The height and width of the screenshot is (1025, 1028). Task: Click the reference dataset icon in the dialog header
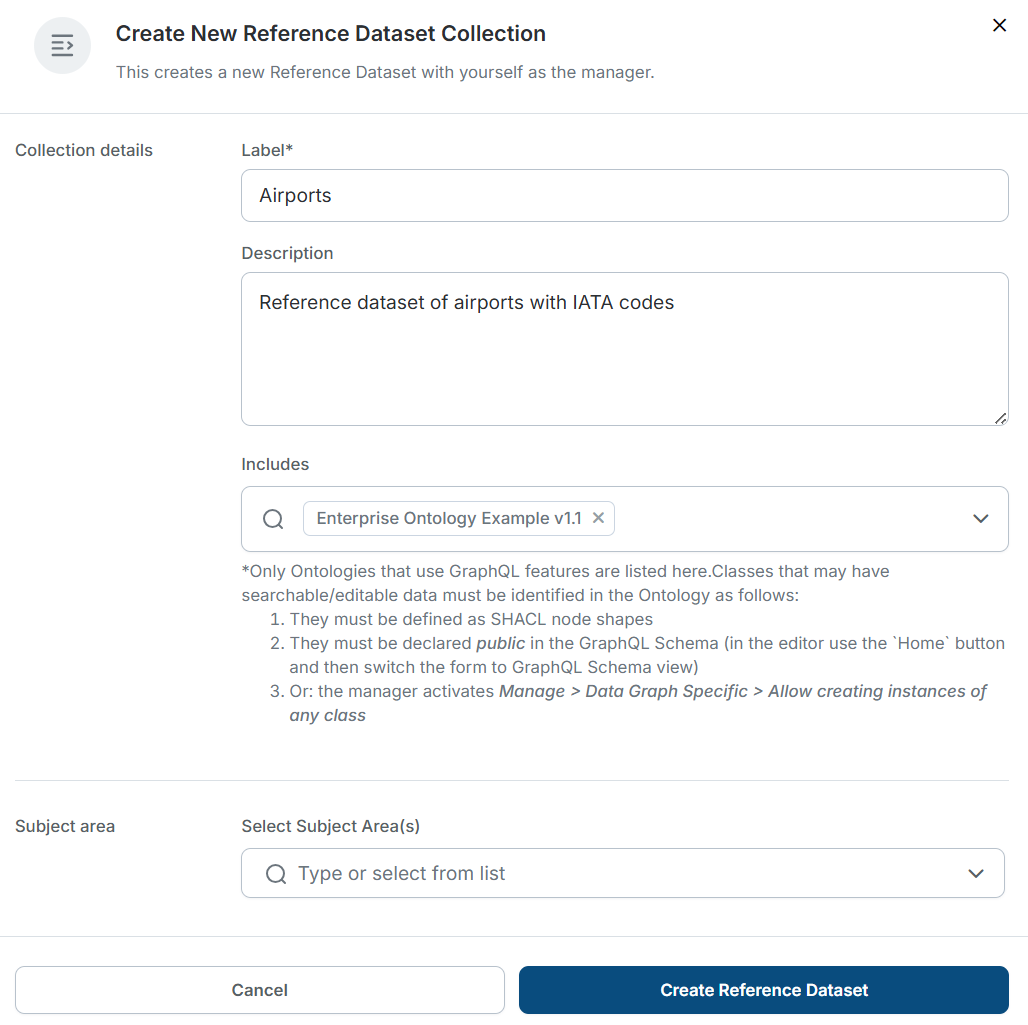click(62, 45)
